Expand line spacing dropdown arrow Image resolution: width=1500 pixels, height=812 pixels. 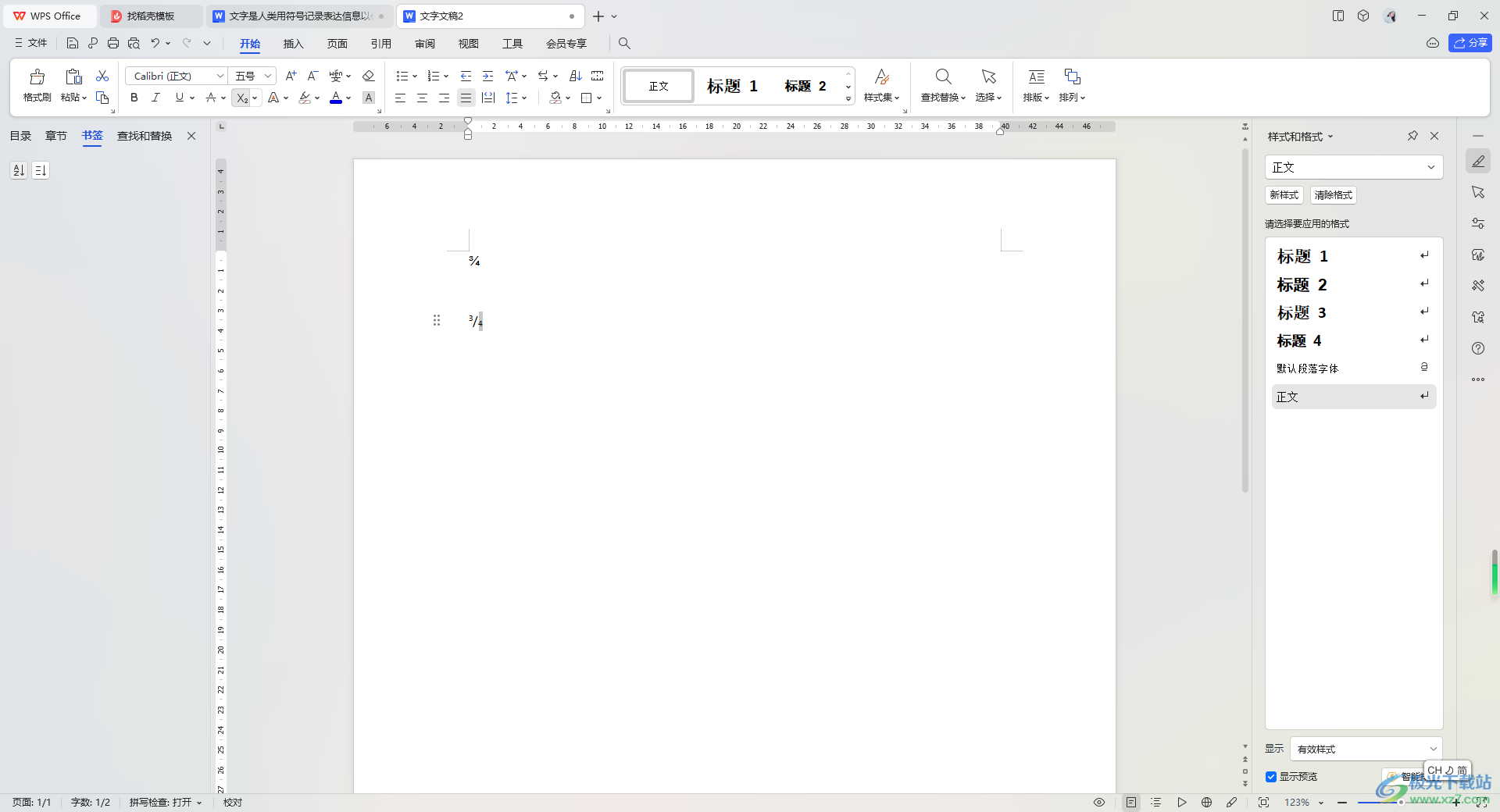[524, 98]
